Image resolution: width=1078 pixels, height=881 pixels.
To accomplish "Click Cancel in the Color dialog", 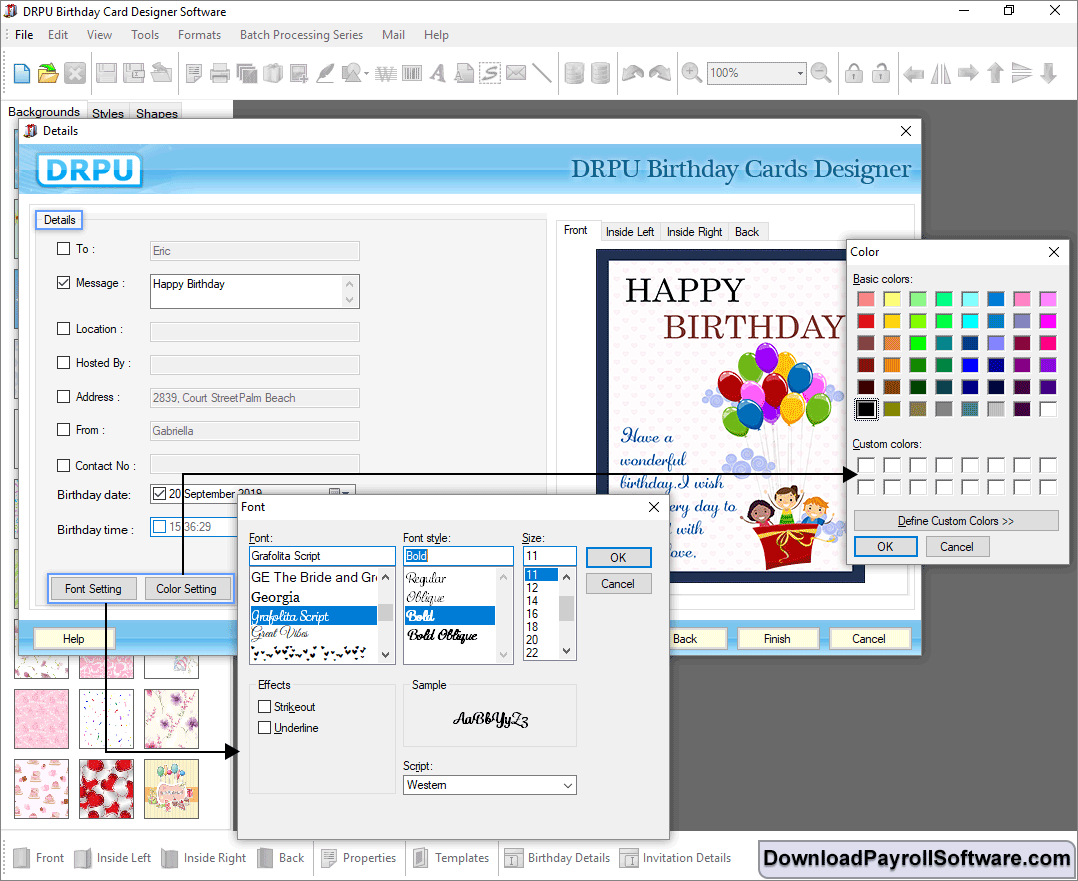I will [956, 547].
